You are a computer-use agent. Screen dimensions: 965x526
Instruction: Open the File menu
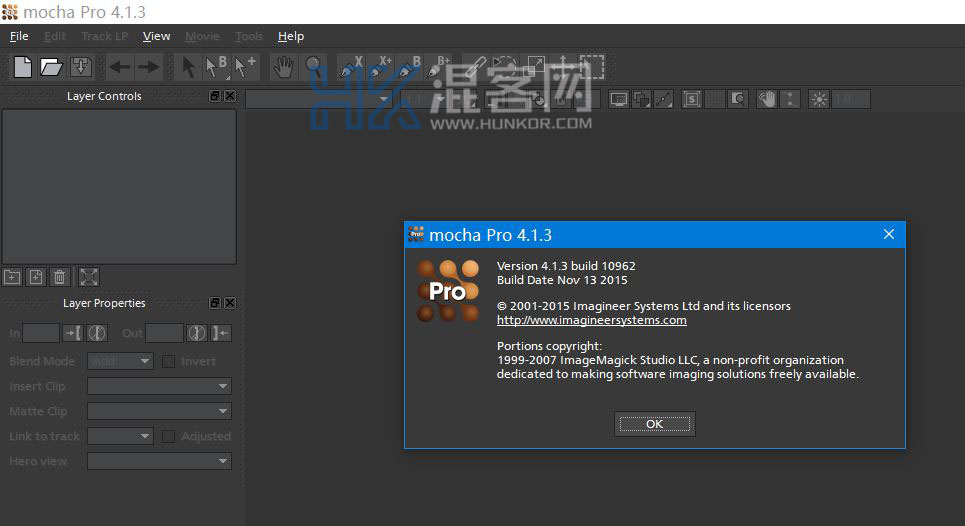pos(19,36)
